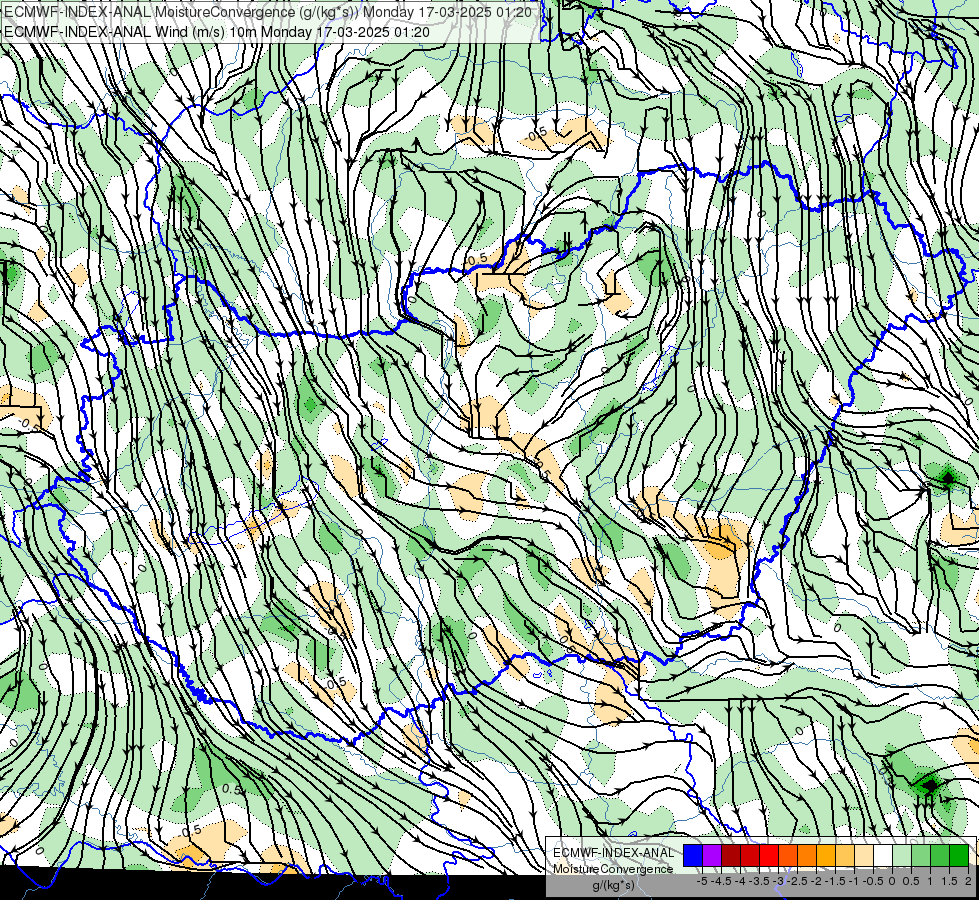Click the '-2' legend tick value
This screenshot has height=900, width=979.
click(x=816, y=881)
